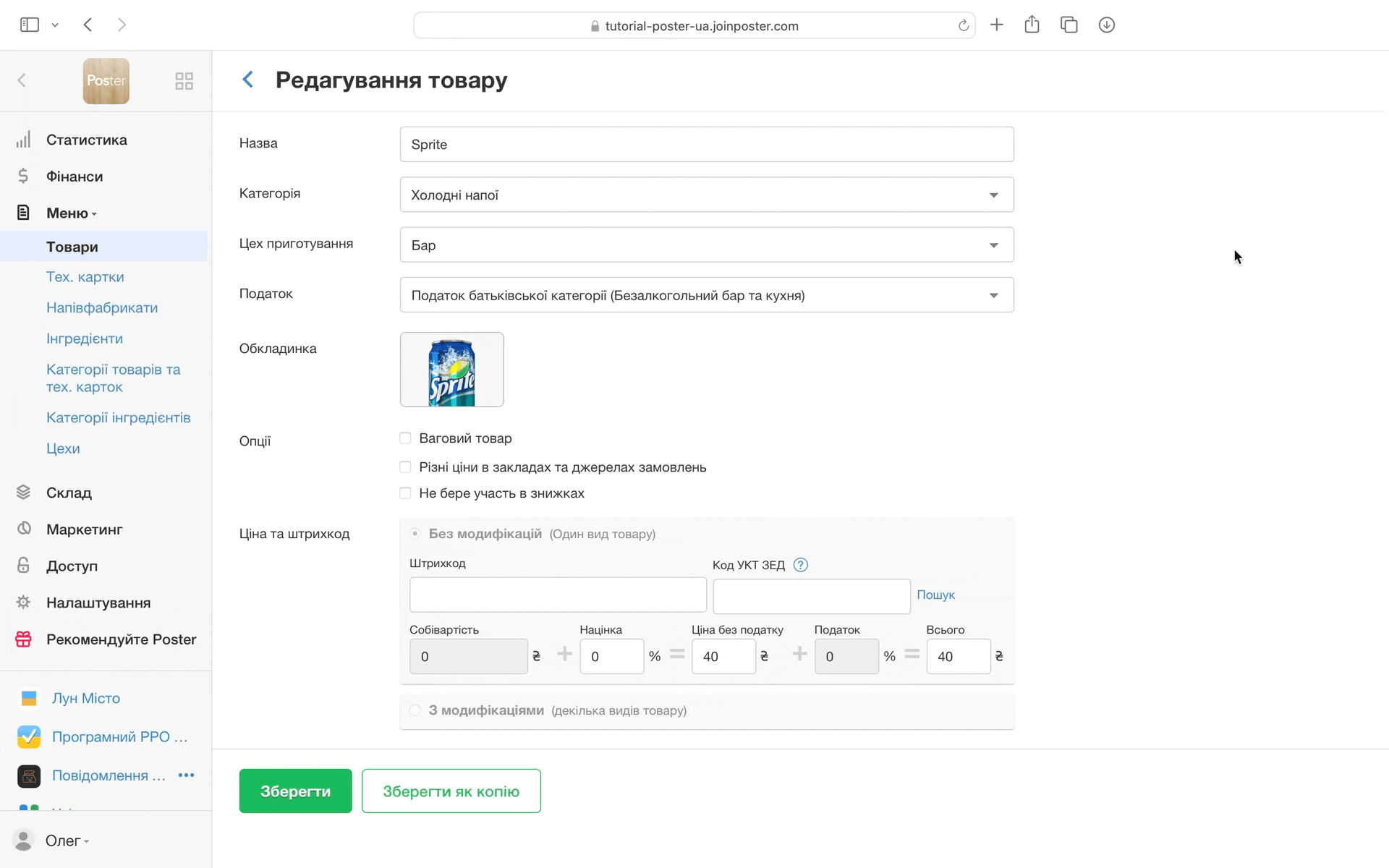
Task: Open the Poster logo home icon
Action: [106, 81]
